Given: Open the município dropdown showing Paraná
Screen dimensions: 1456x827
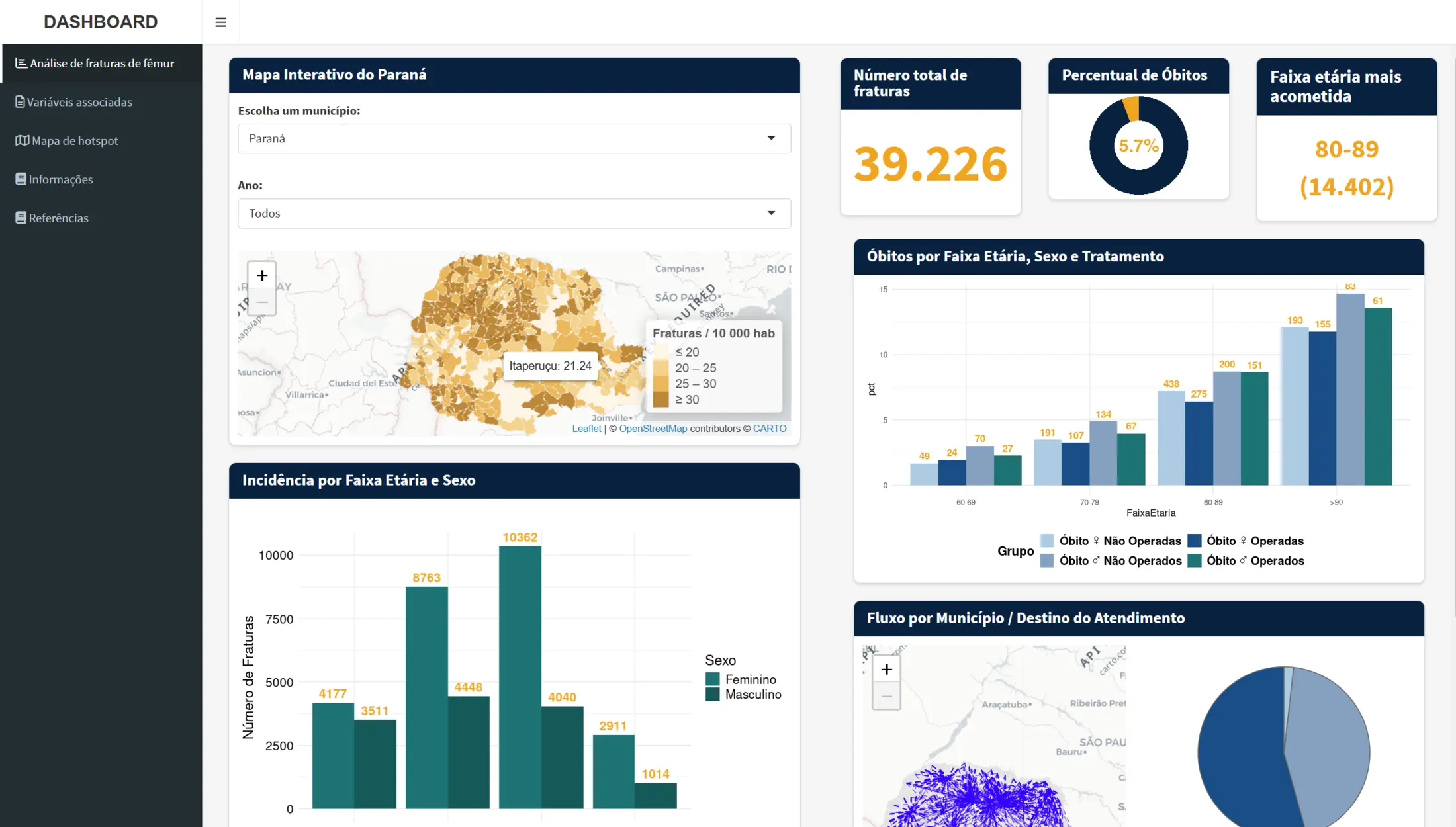Looking at the screenshot, I should [x=514, y=138].
